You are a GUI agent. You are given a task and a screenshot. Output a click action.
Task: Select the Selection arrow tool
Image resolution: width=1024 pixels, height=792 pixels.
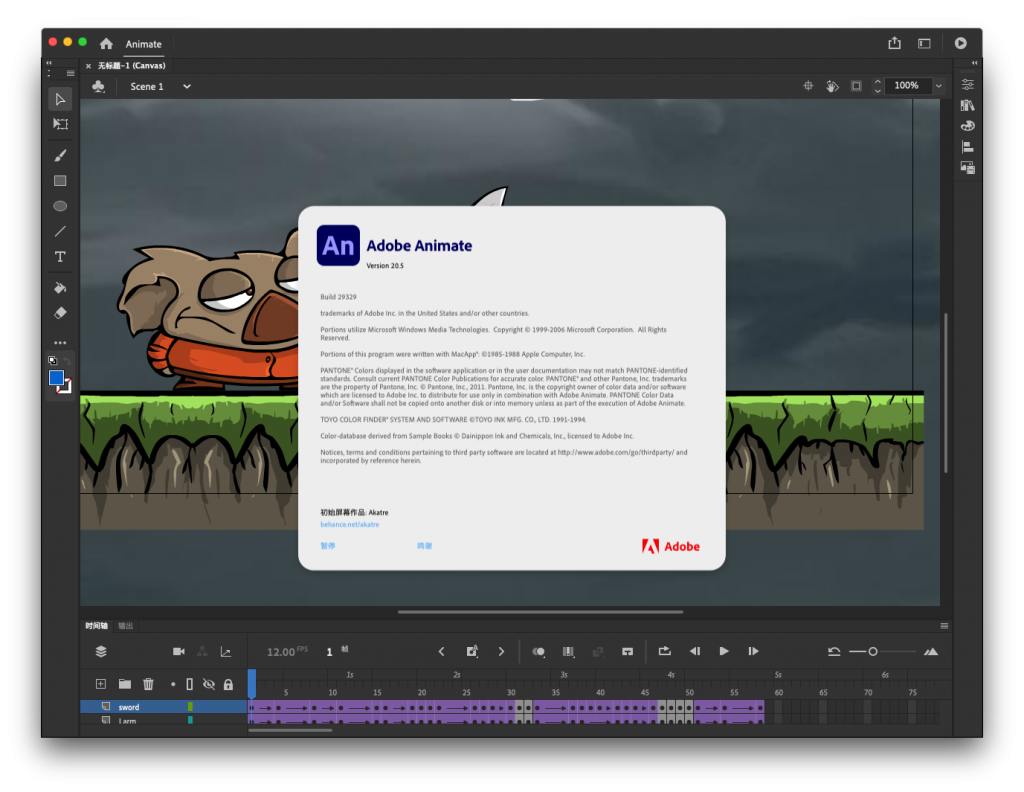(60, 99)
